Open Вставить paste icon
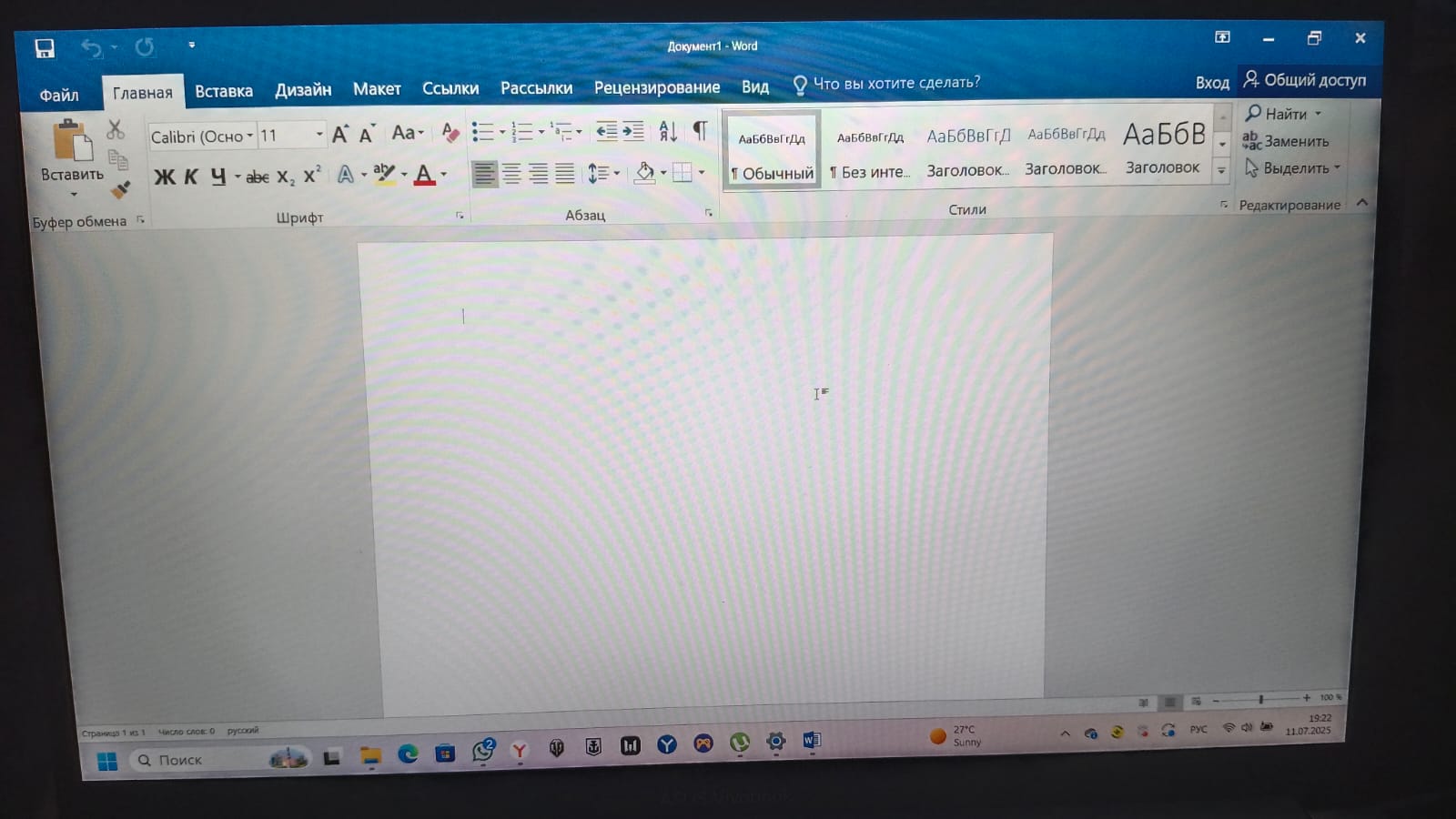The height and width of the screenshot is (819, 1456). [x=73, y=142]
